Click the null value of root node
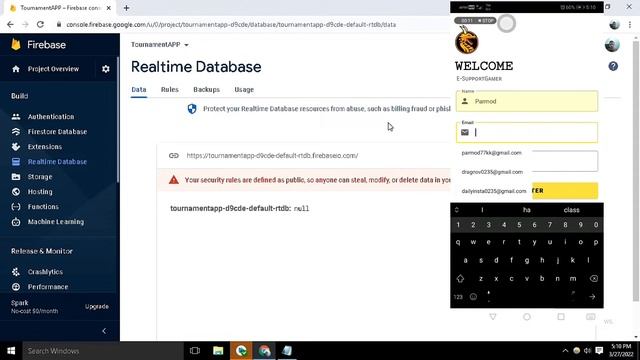The width and height of the screenshot is (640, 360). click(x=301, y=209)
